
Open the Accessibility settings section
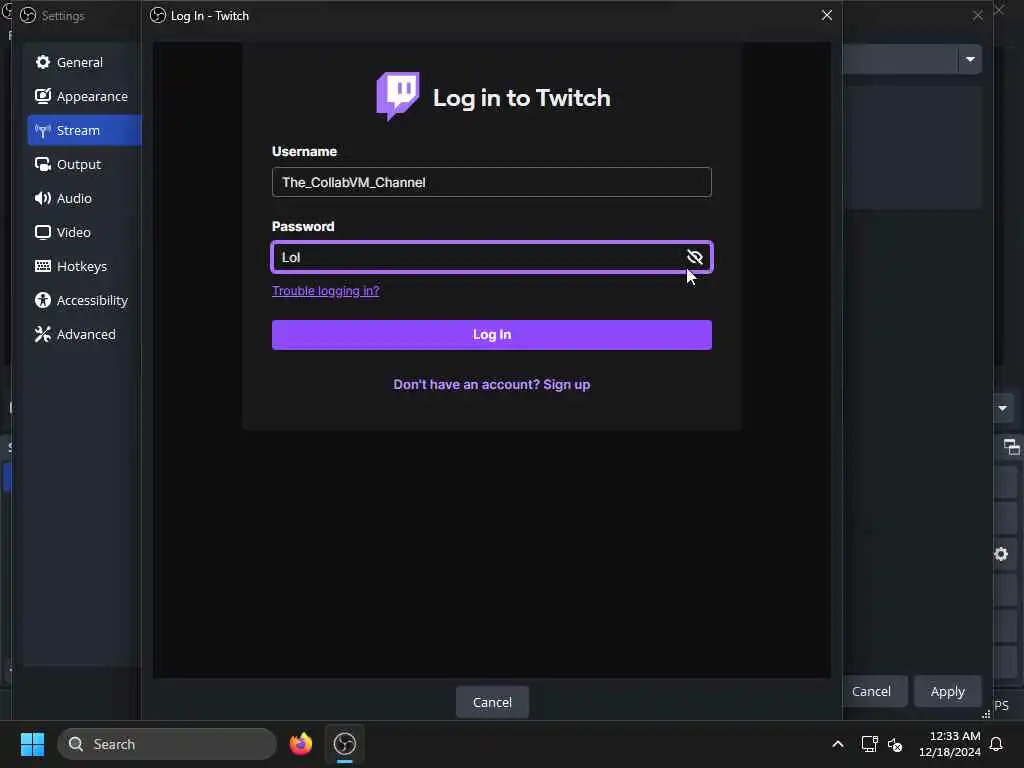pos(84,300)
